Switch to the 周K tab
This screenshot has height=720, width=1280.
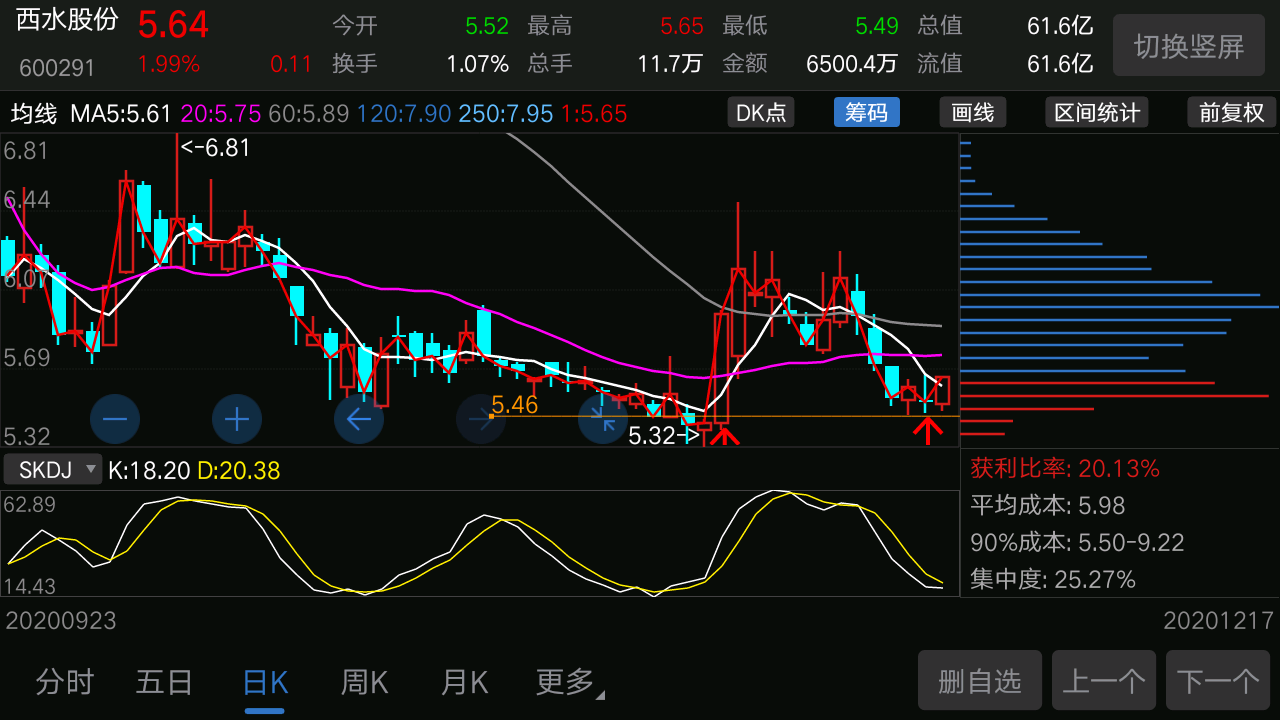point(364,683)
